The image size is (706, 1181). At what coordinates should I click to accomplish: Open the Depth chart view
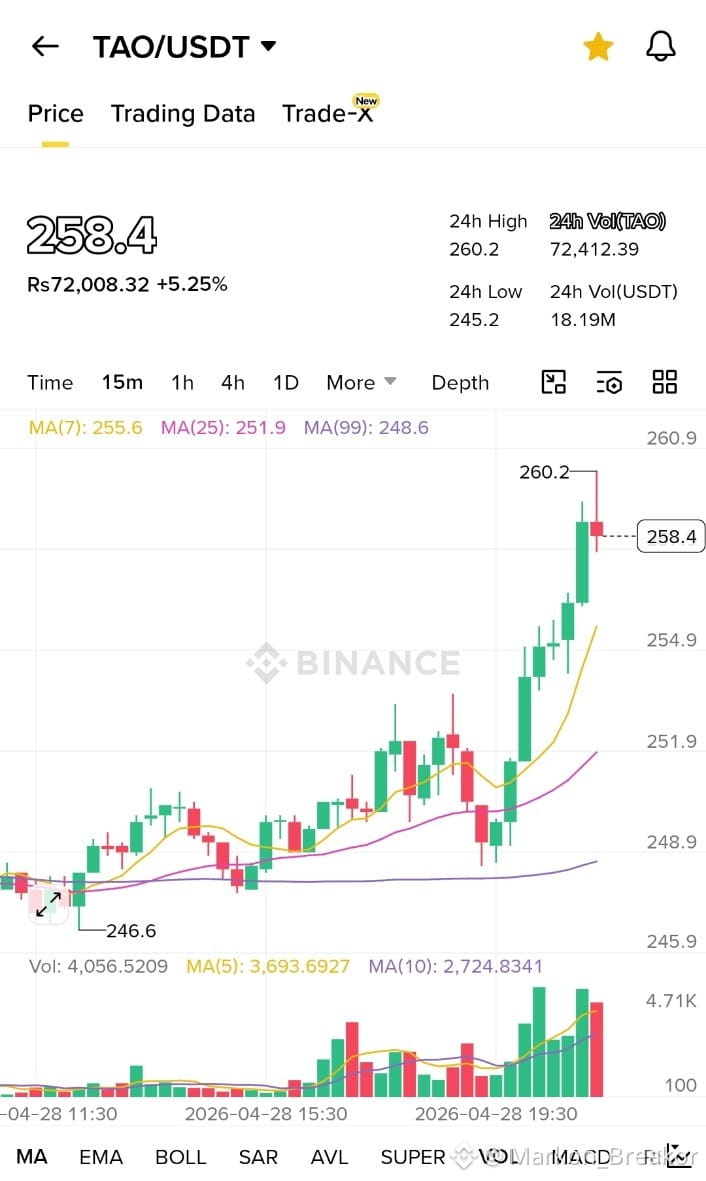460,383
